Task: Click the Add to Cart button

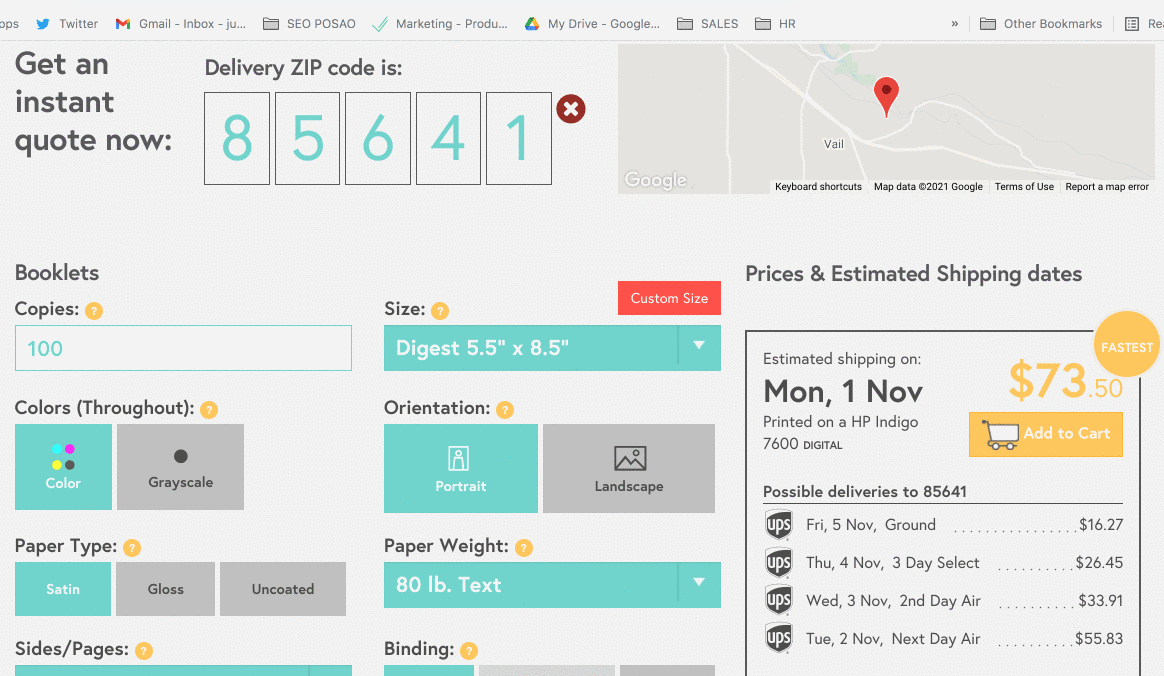Action: click(x=1046, y=434)
